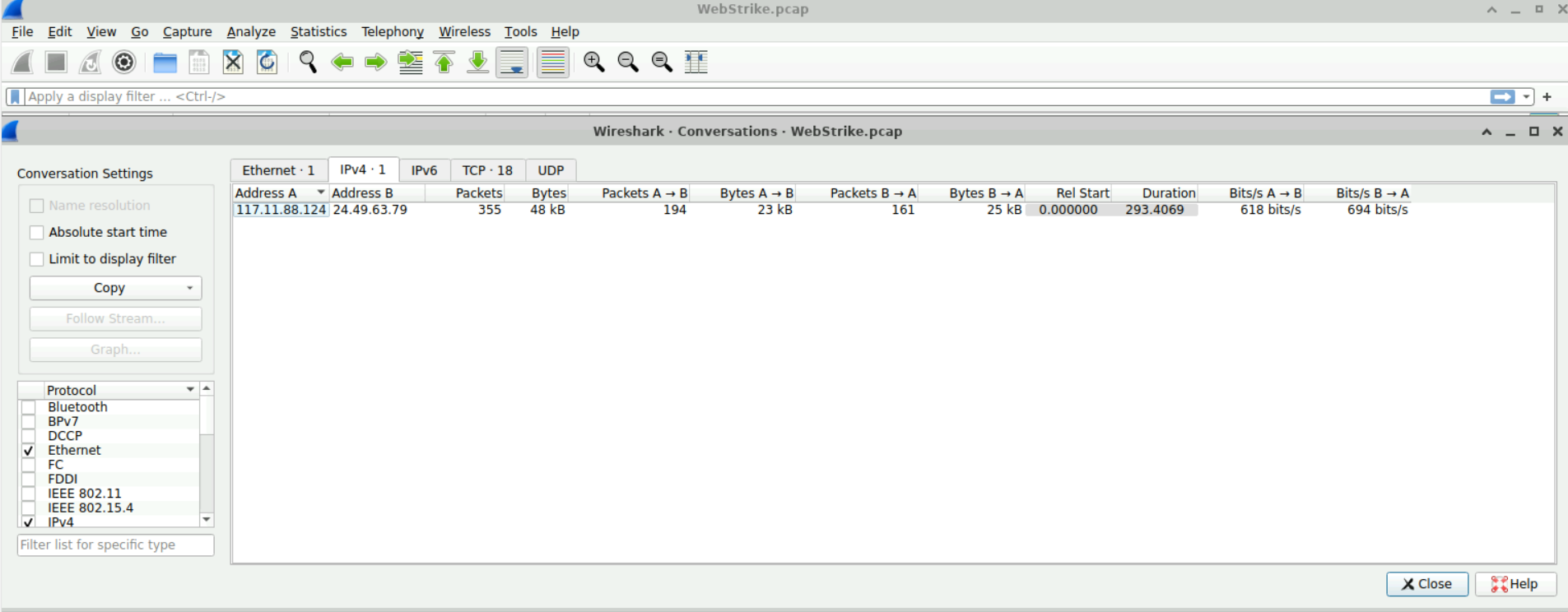
Task: Open the Wireless menu
Action: 464,32
